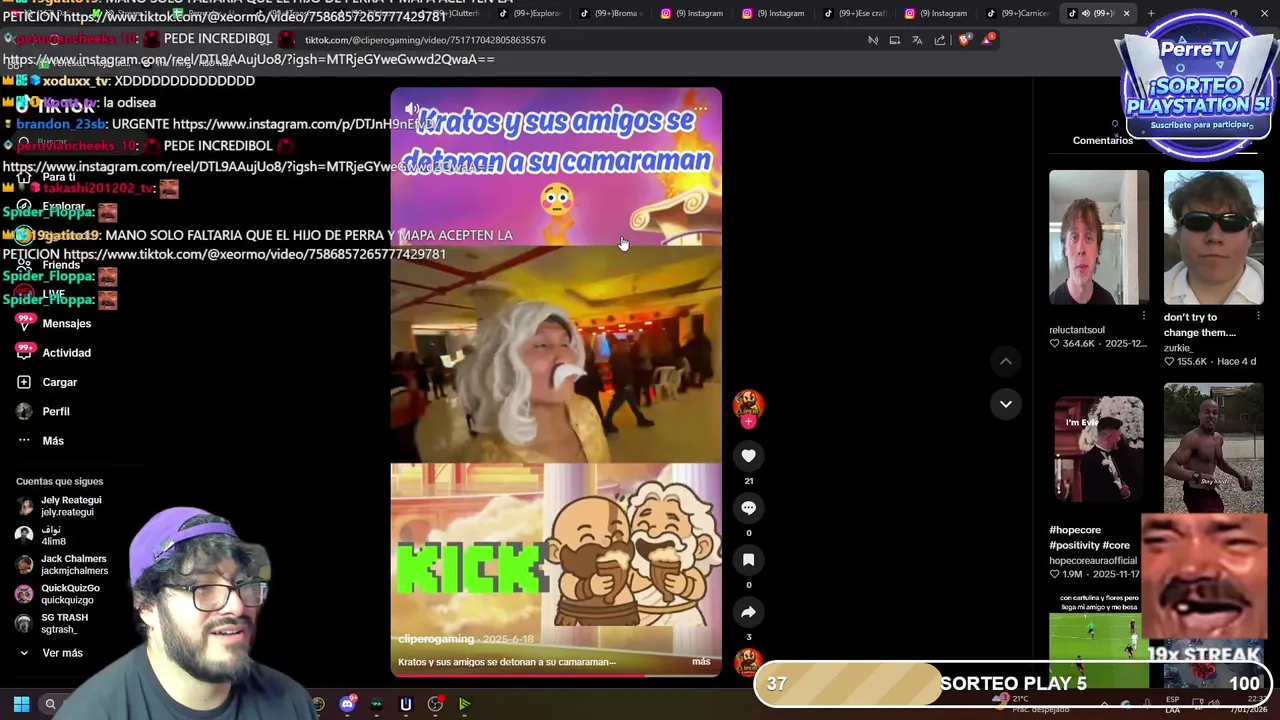This screenshot has height=720, width=1280.
Task: Open Discord from the taskbar
Action: pyautogui.click(x=347, y=704)
